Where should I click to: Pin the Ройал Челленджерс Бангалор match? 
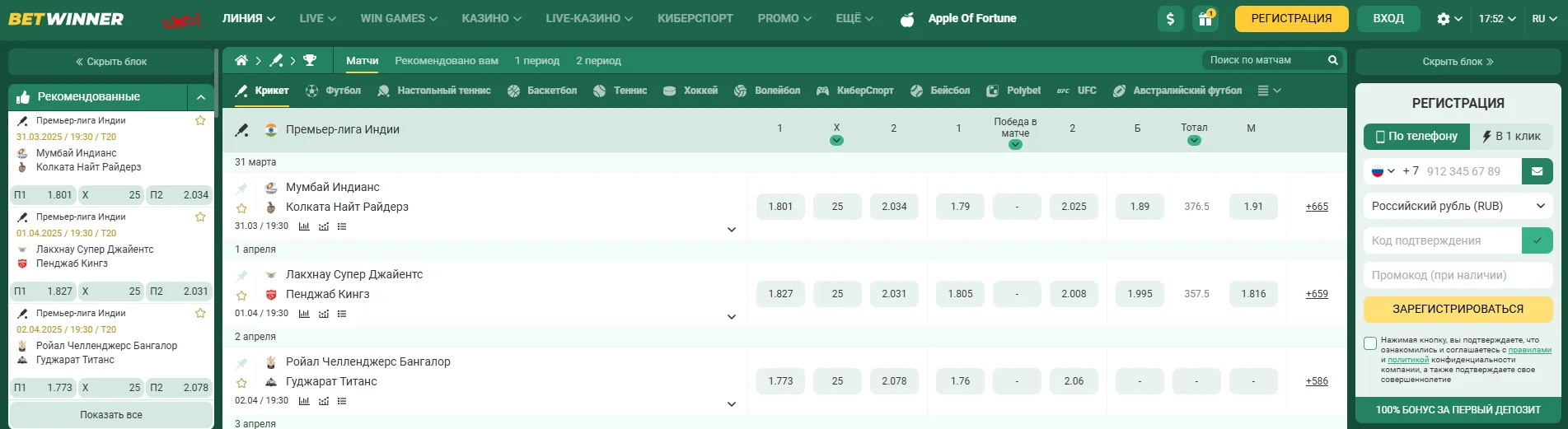241,363
